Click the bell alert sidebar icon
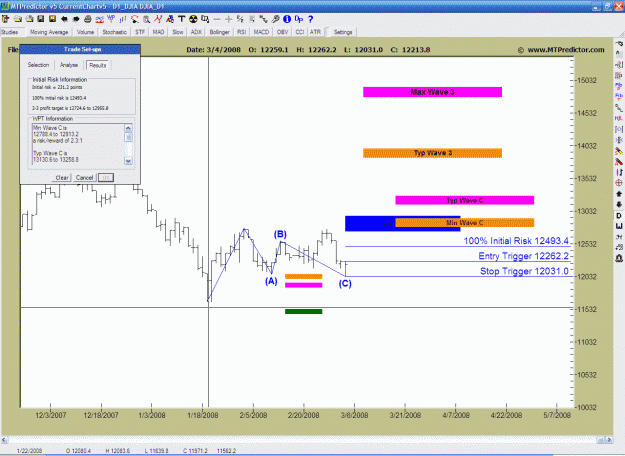This screenshot has height=456, width=625. (x=619, y=258)
